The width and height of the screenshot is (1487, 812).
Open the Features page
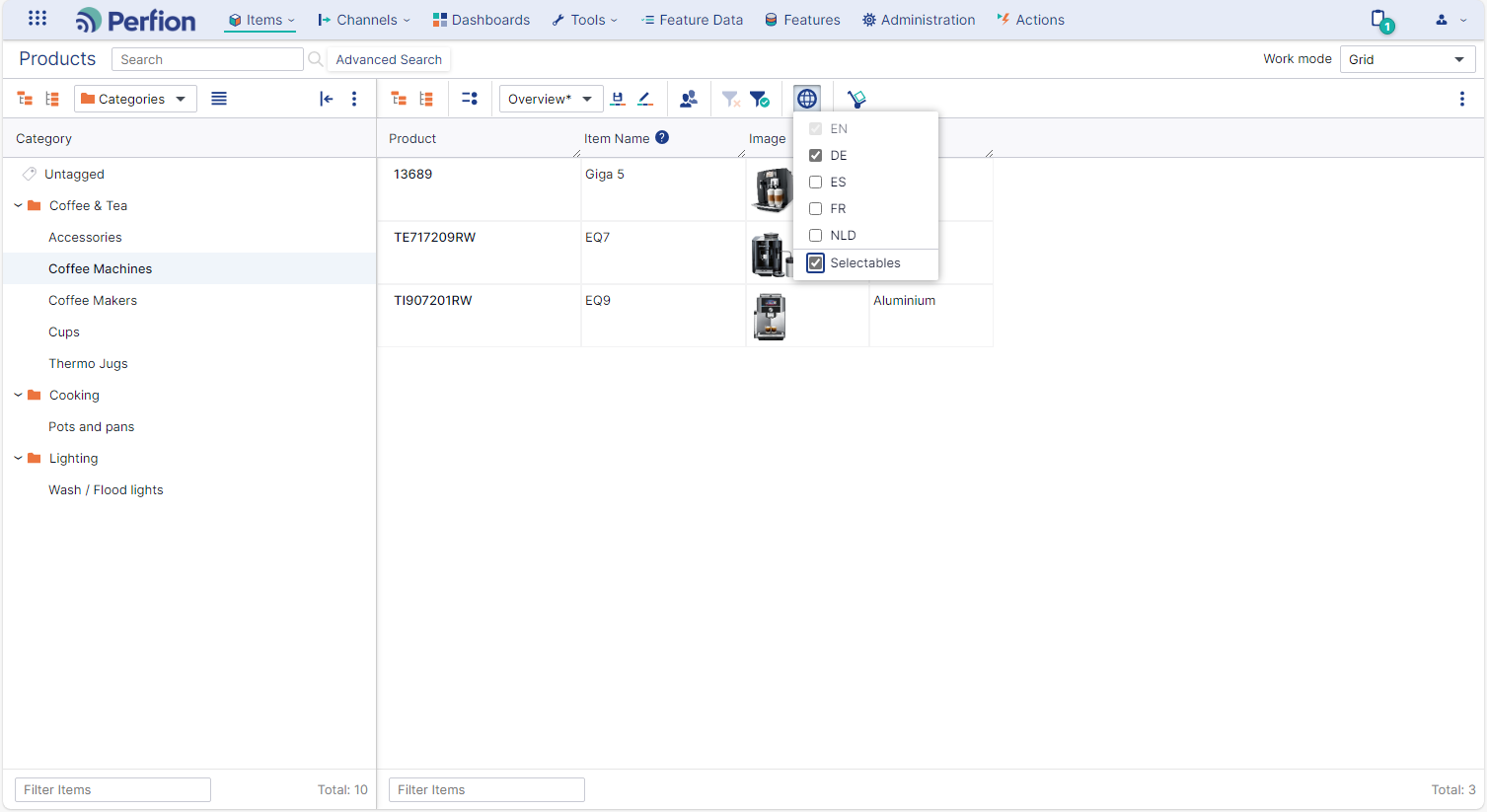[802, 20]
